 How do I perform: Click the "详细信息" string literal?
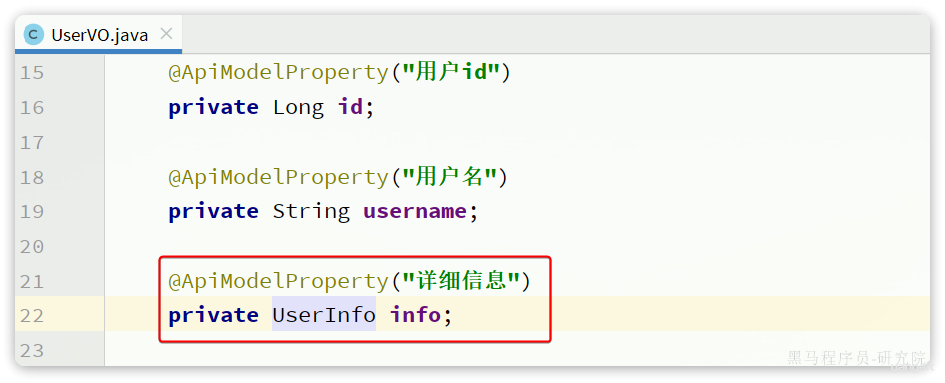(x=460, y=281)
